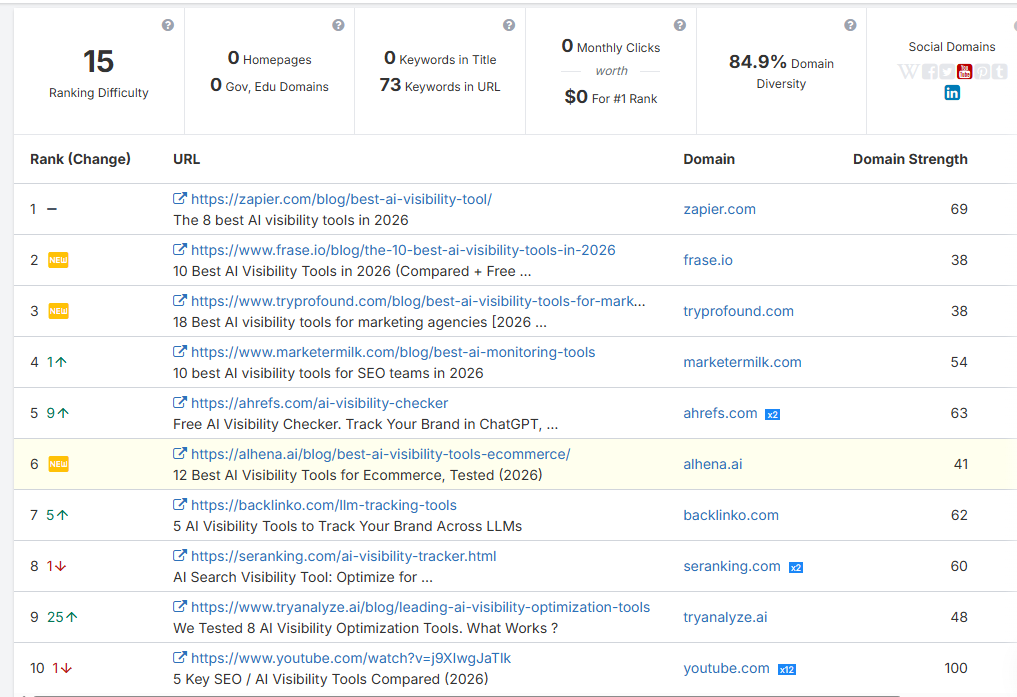Click the Pinterest social domain icon

pyautogui.click(x=982, y=71)
